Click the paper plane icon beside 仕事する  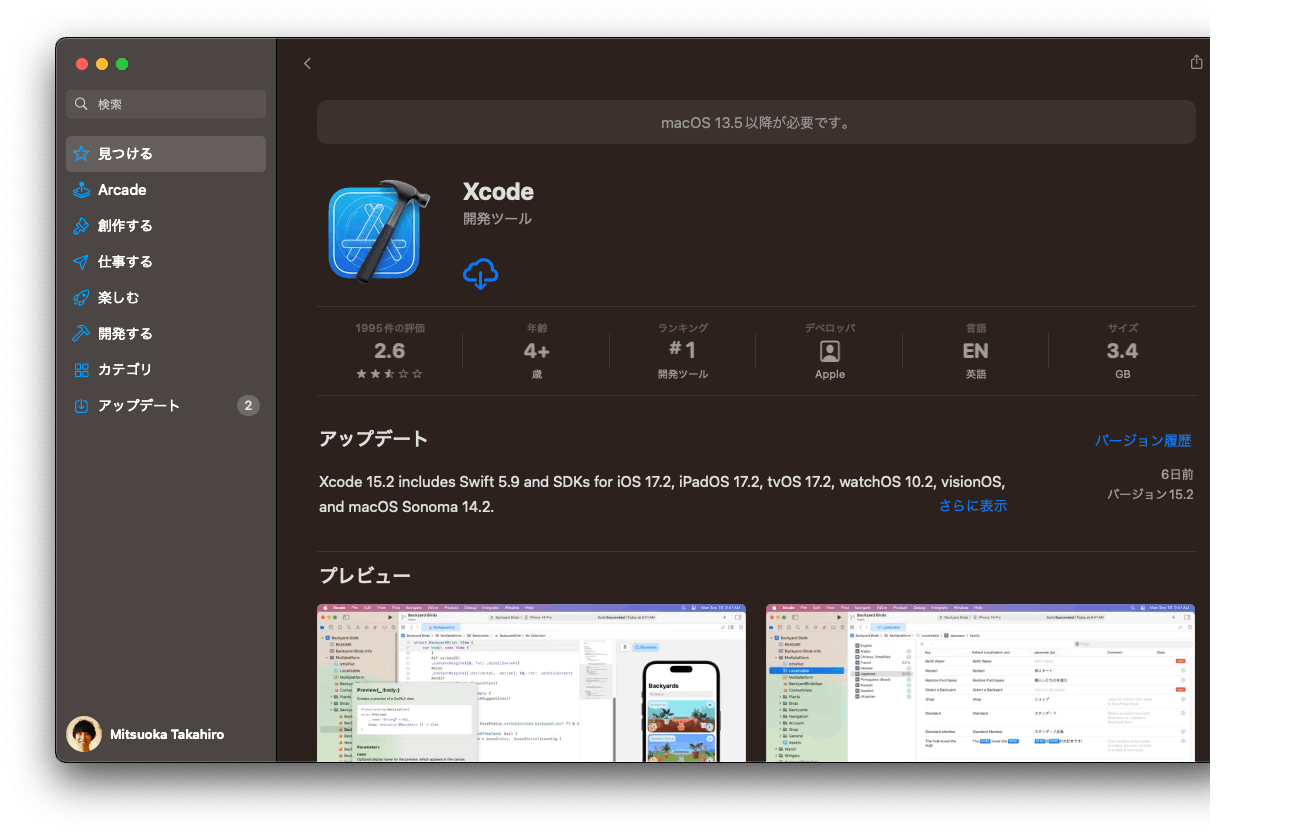[82, 262]
